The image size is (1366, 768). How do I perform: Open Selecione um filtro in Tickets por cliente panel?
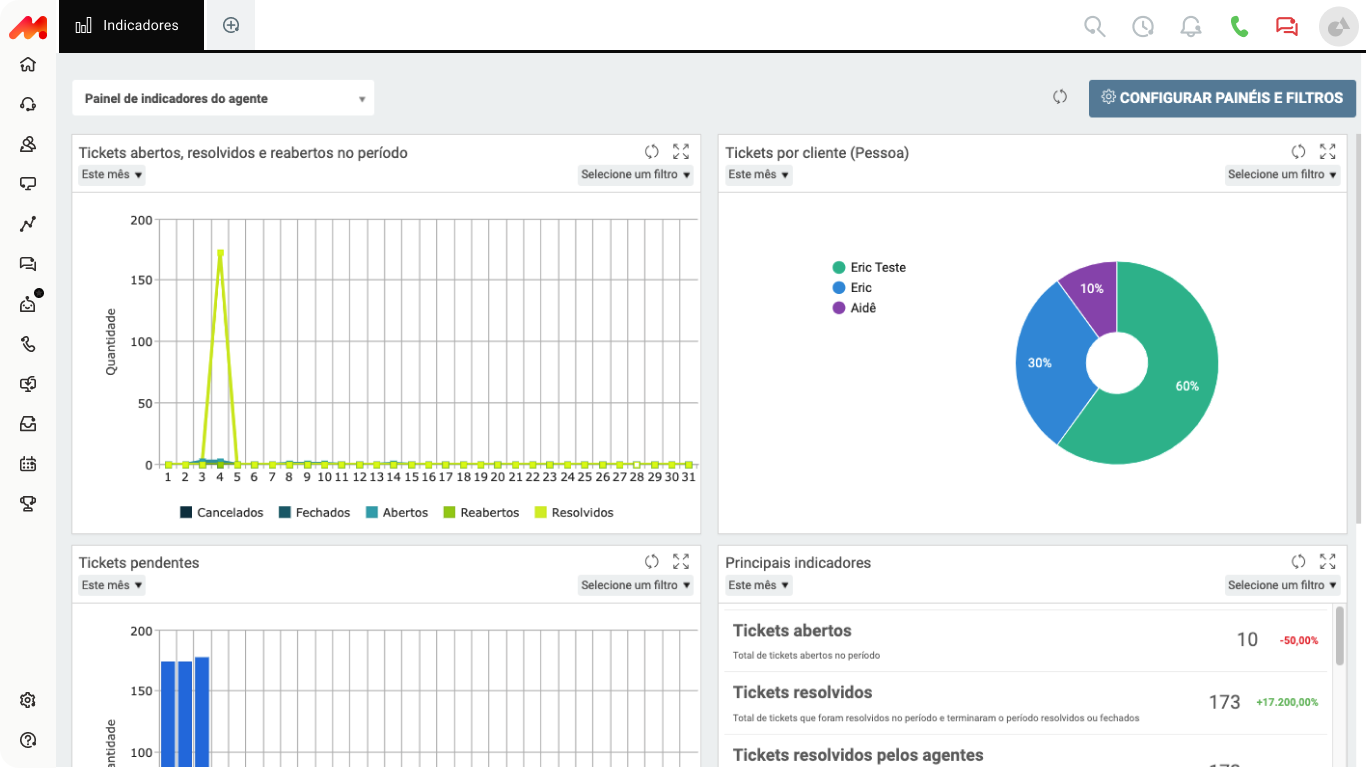(1283, 174)
